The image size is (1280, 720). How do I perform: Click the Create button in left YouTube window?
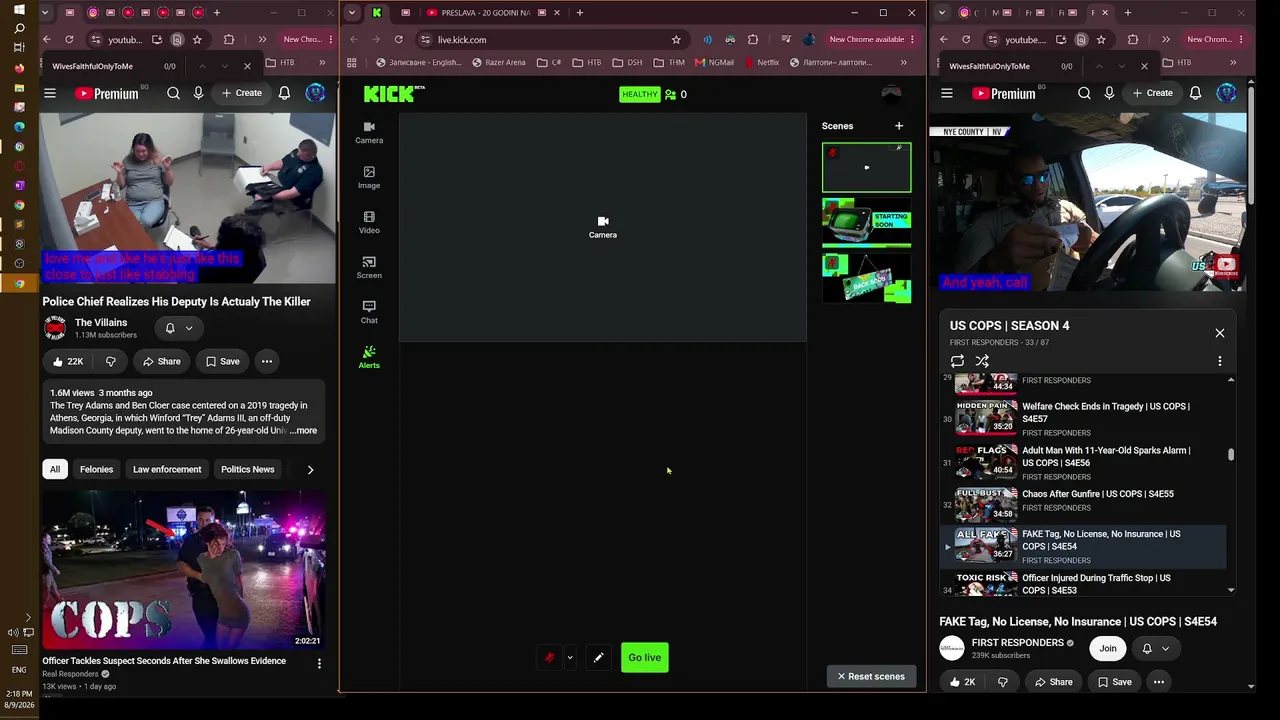click(241, 93)
